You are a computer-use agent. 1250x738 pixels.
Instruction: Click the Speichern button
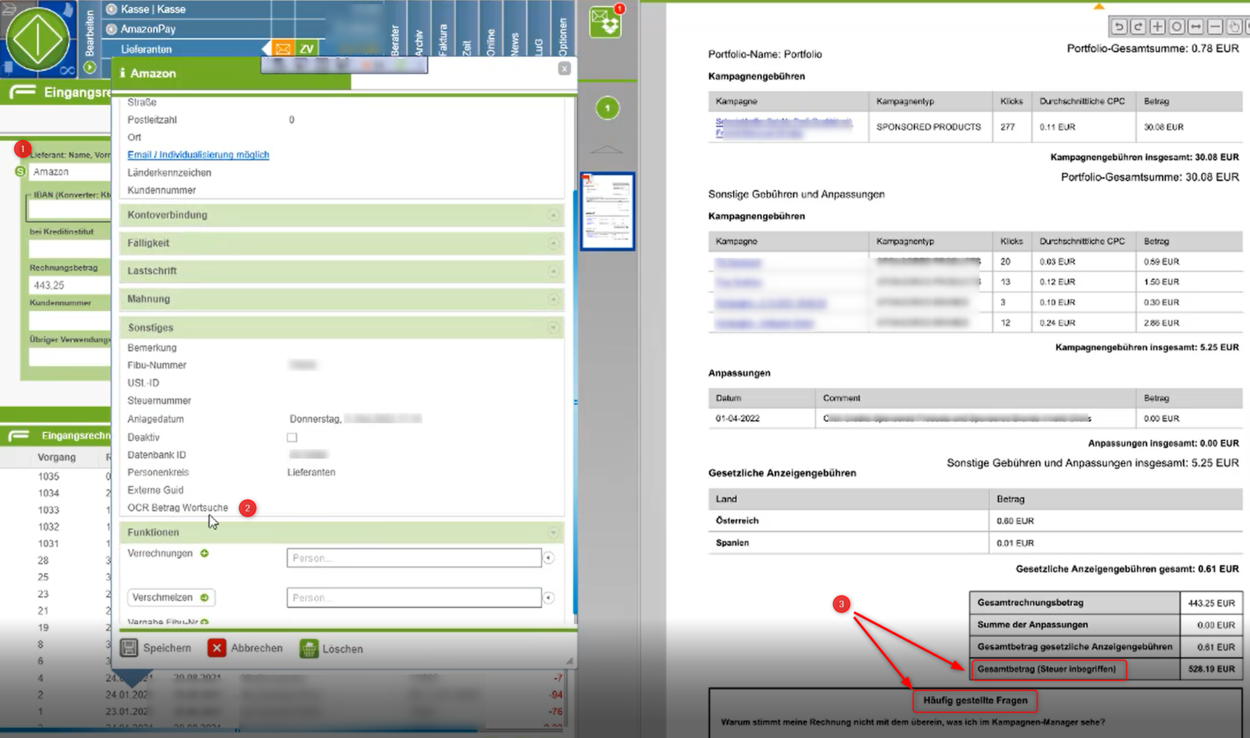156,648
